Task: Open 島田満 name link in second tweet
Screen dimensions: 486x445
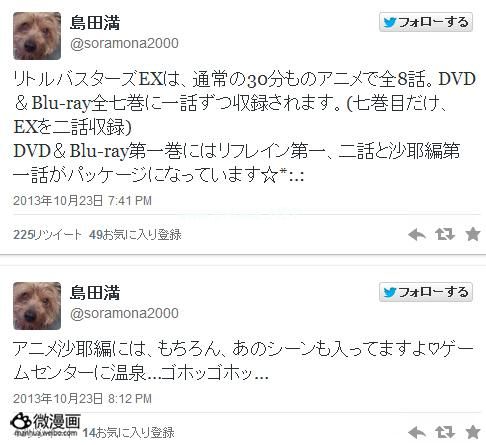Action: pos(95,293)
